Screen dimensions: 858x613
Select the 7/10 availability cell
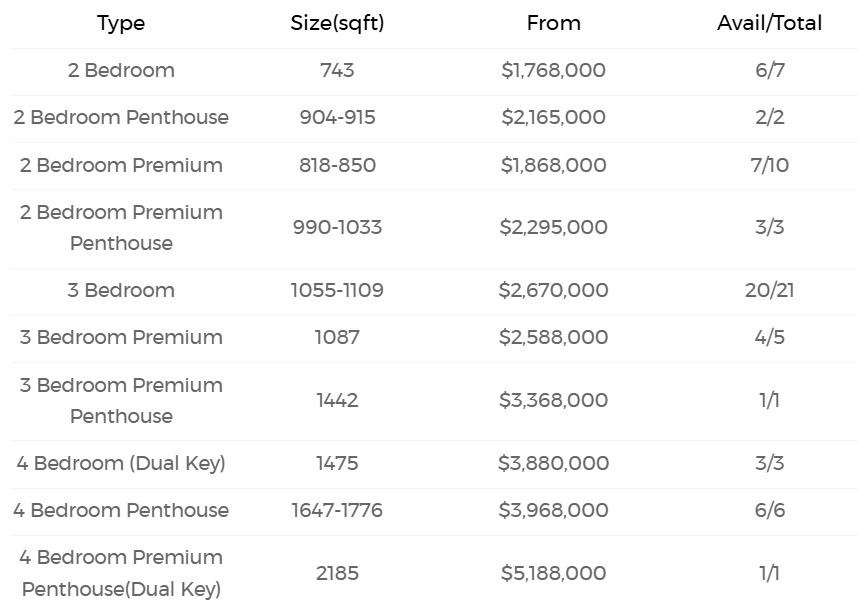click(x=769, y=165)
